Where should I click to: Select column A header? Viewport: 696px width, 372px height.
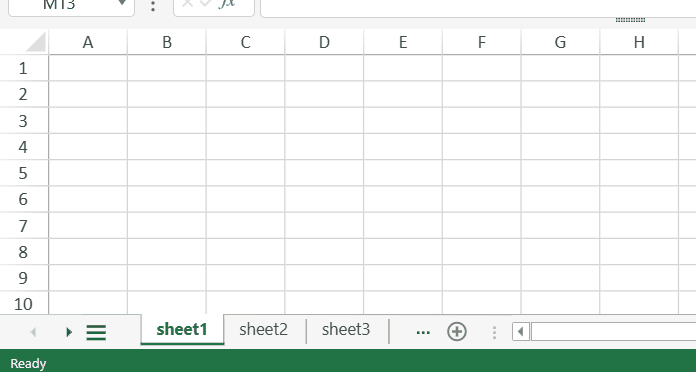[88, 42]
